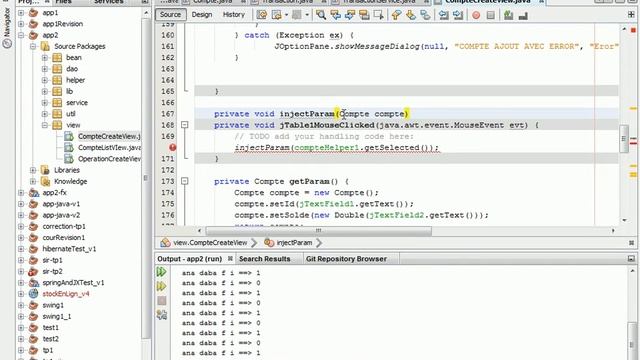
Task: Select the Output - app2 (run) tab
Action: pos(189,259)
